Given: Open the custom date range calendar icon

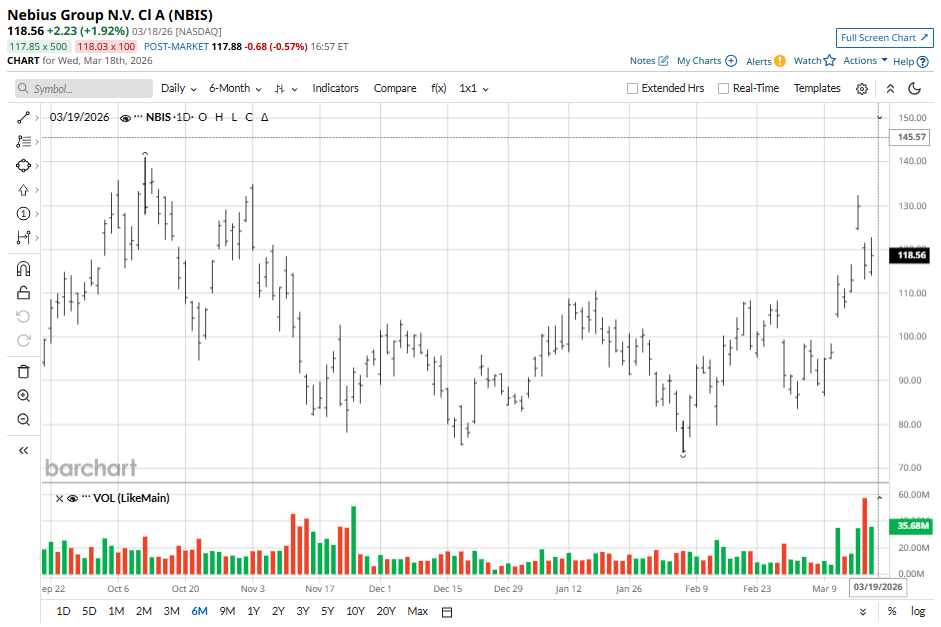Looking at the screenshot, I should (x=447, y=612).
